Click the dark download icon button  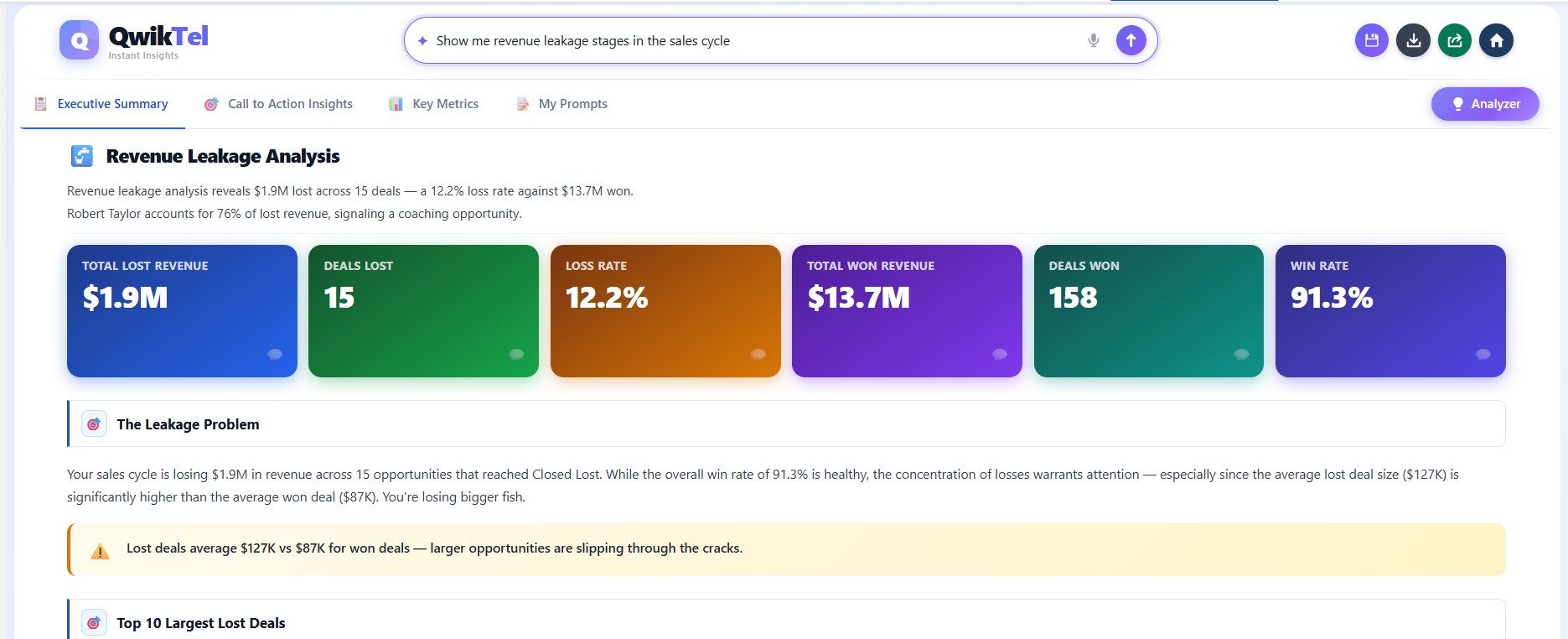pyautogui.click(x=1413, y=40)
